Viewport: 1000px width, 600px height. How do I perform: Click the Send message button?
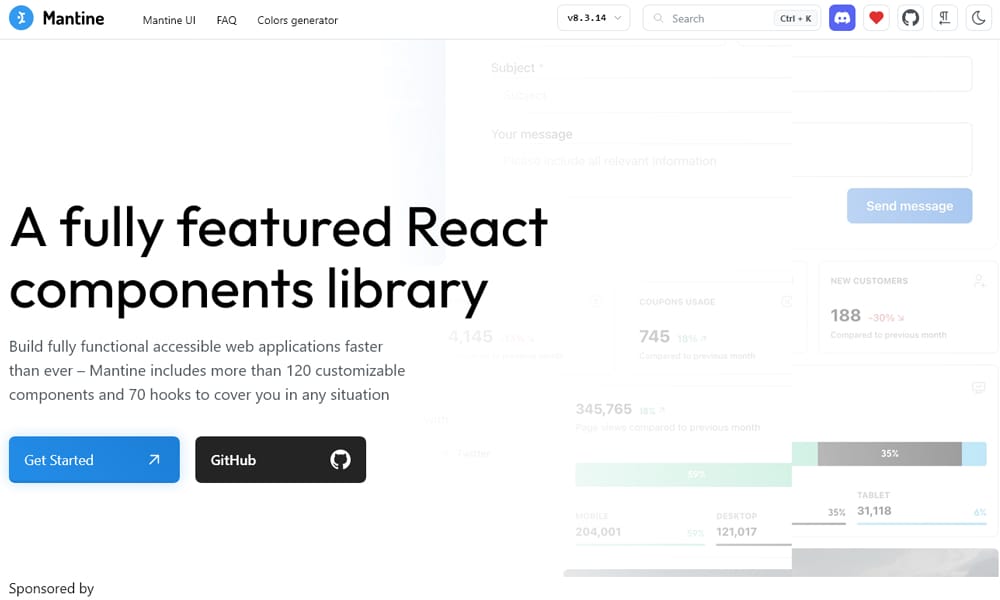pos(909,206)
